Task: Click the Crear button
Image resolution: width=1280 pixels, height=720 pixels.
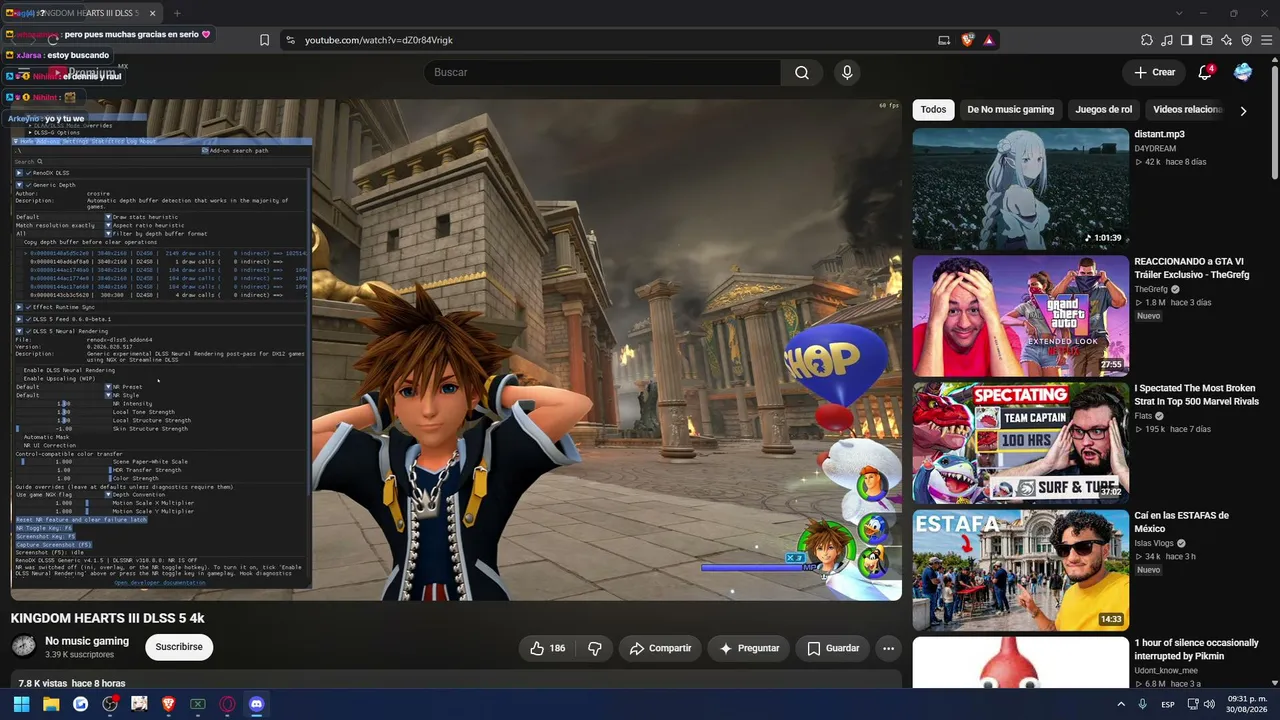Action: 1154,72
